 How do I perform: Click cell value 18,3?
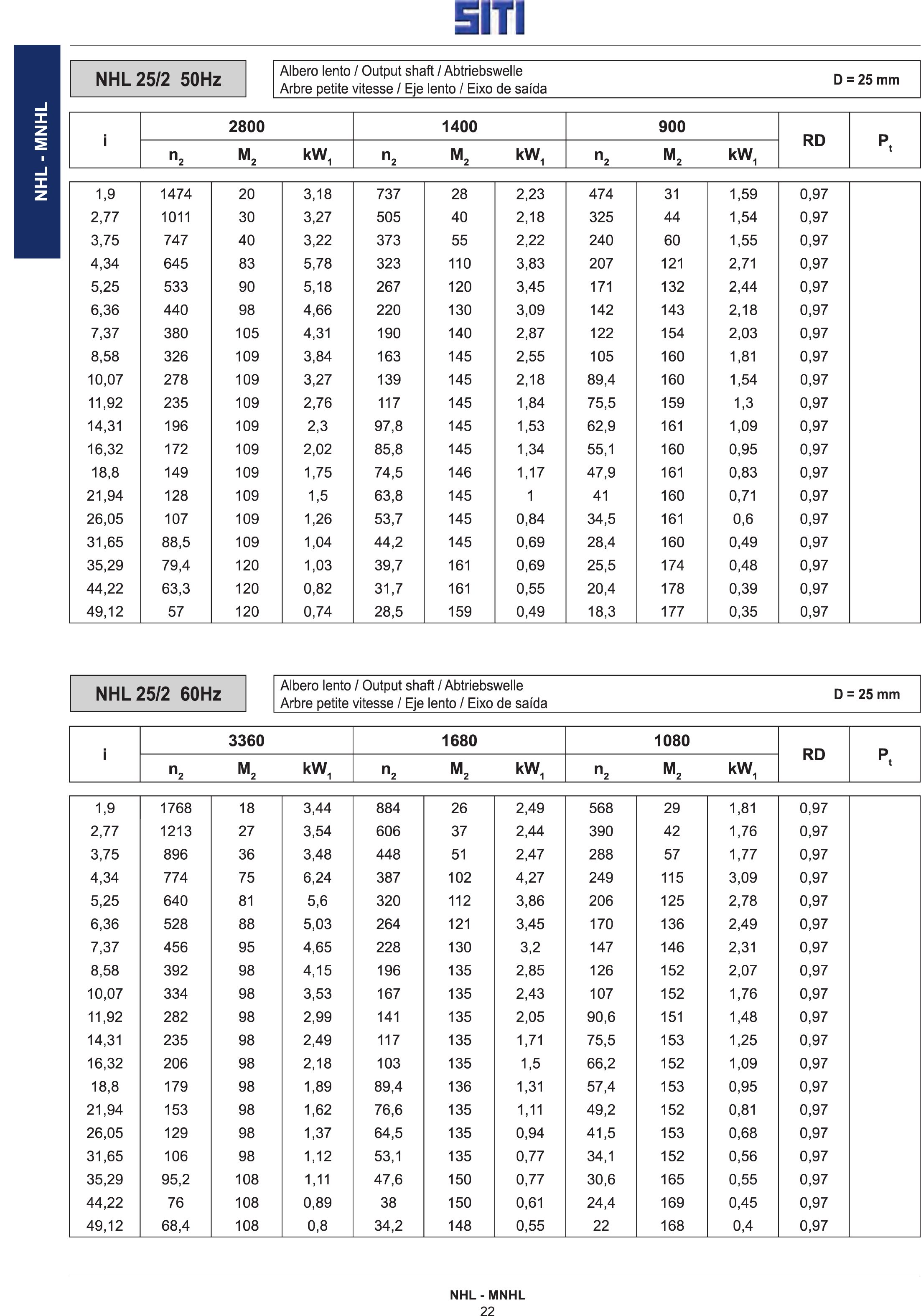(x=601, y=611)
